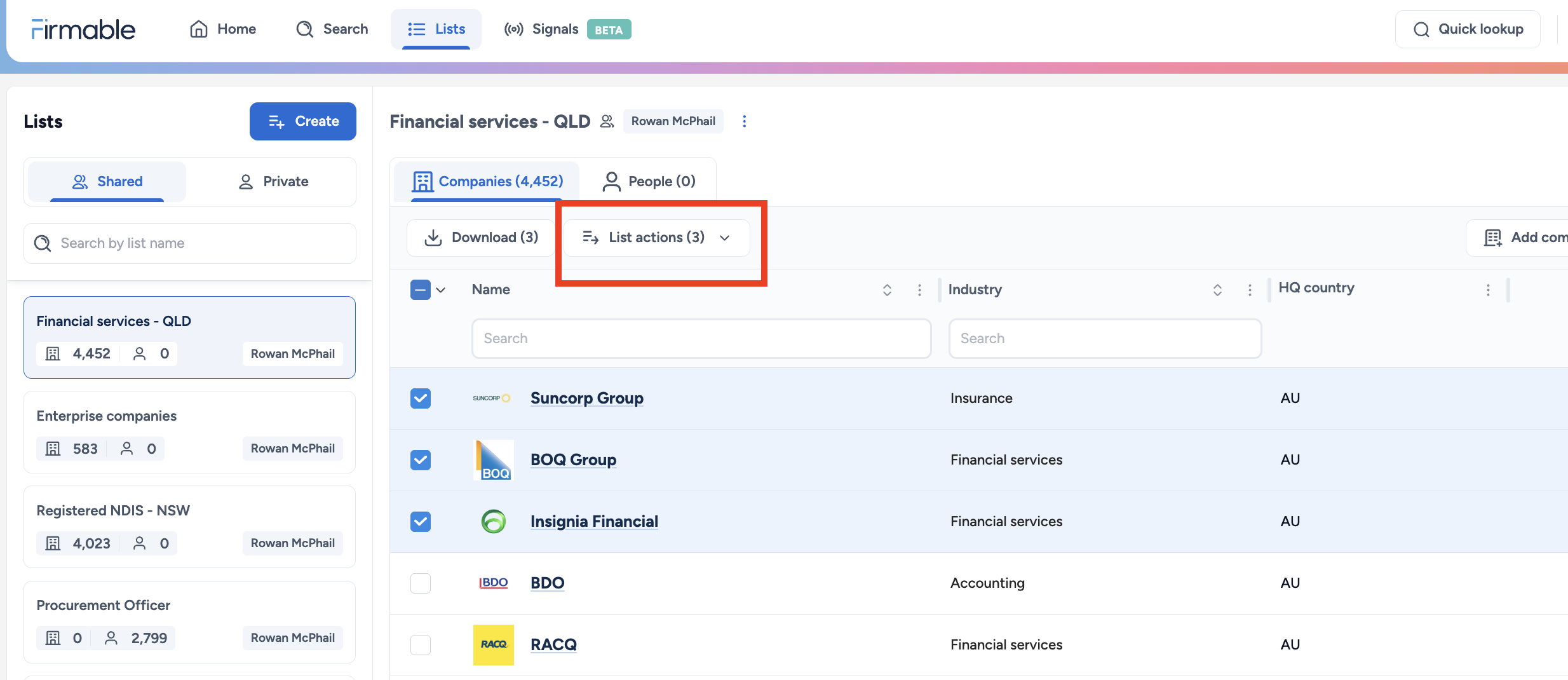The height and width of the screenshot is (680, 1568).
Task: Focus the Search by list name field
Action: [x=190, y=243]
